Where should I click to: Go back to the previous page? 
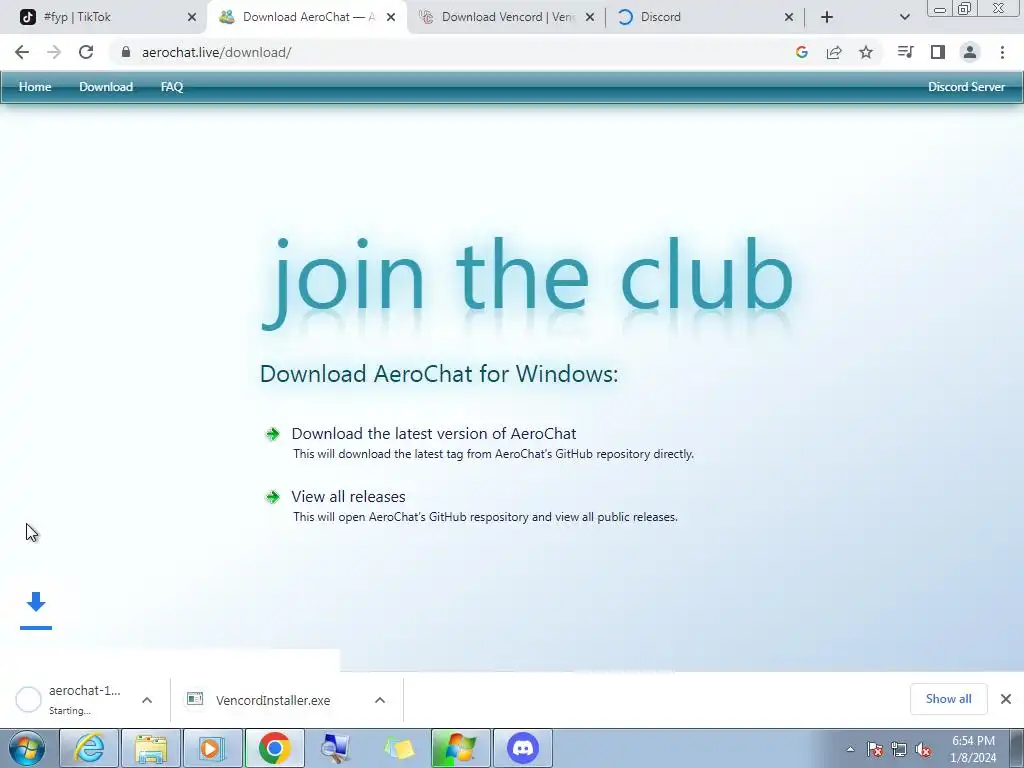coord(22,52)
